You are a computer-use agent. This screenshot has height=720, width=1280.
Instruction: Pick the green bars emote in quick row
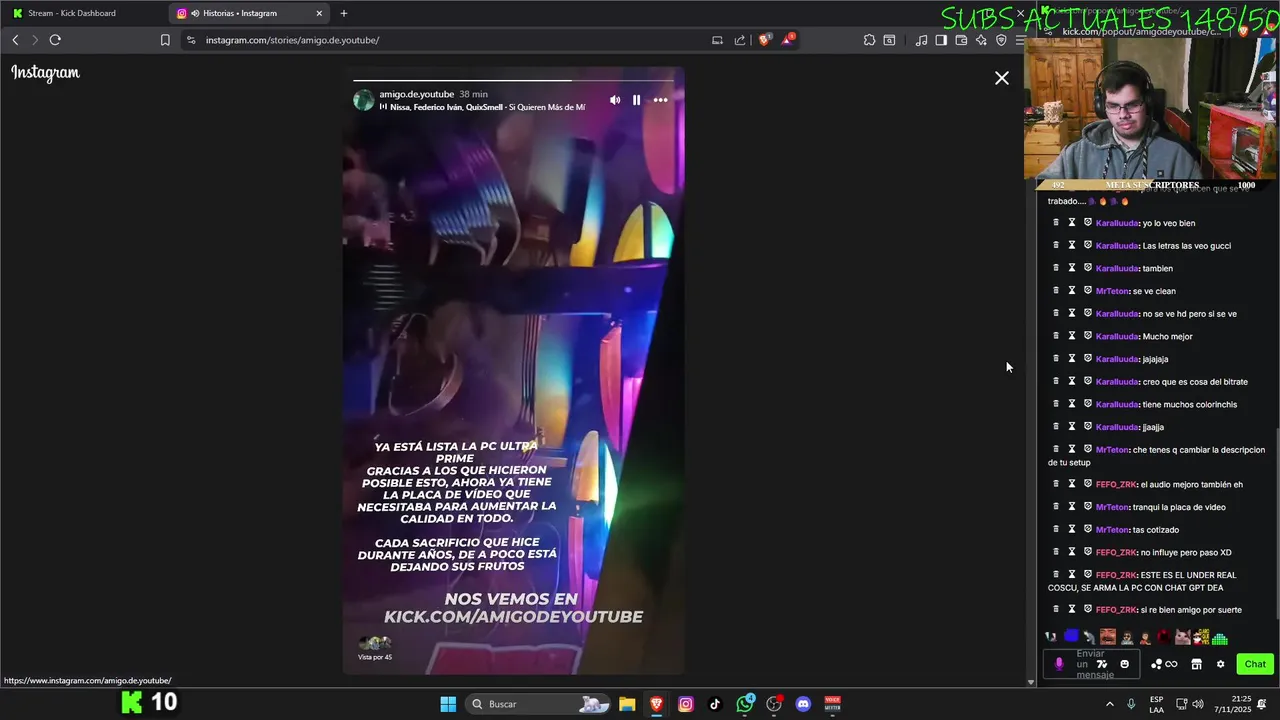coord(1220,637)
